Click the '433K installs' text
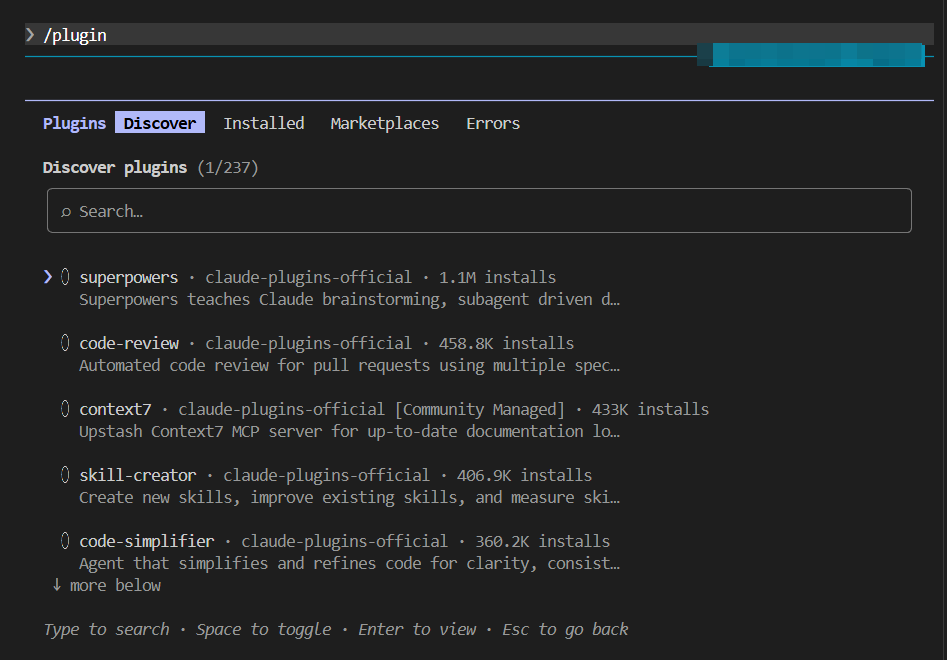This screenshot has width=947, height=660. pos(650,409)
